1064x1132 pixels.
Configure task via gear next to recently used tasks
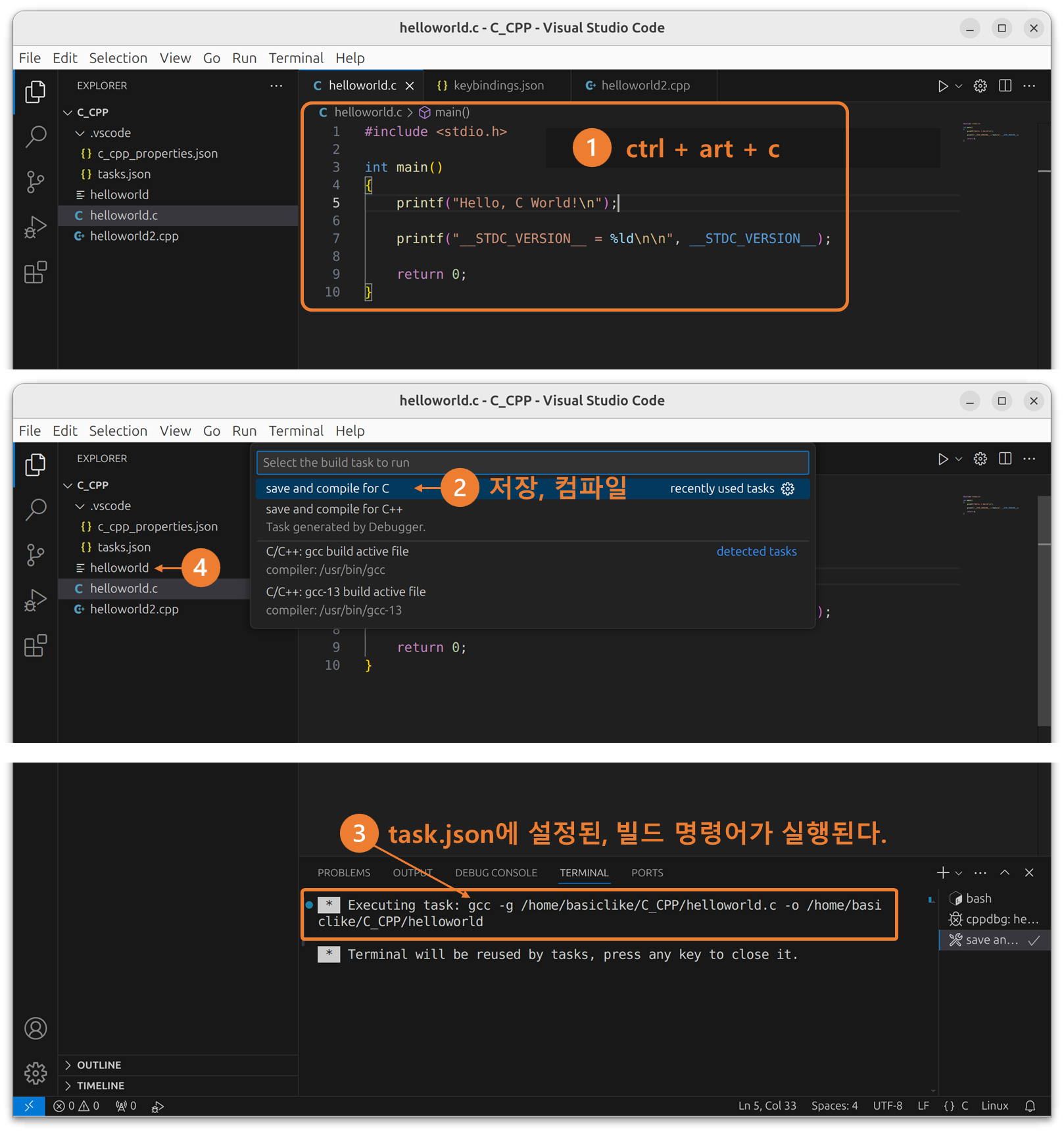(788, 488)
